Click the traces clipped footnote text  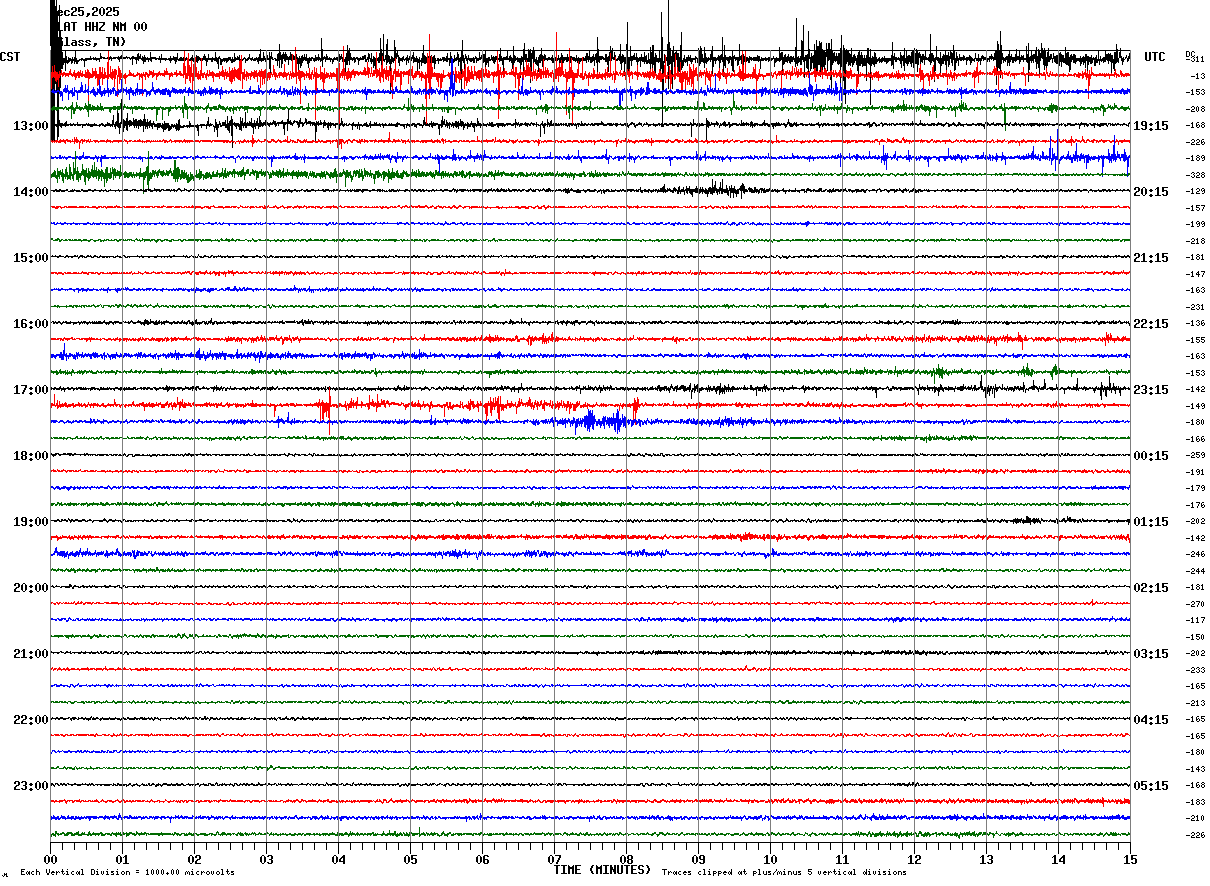(784, 872)
